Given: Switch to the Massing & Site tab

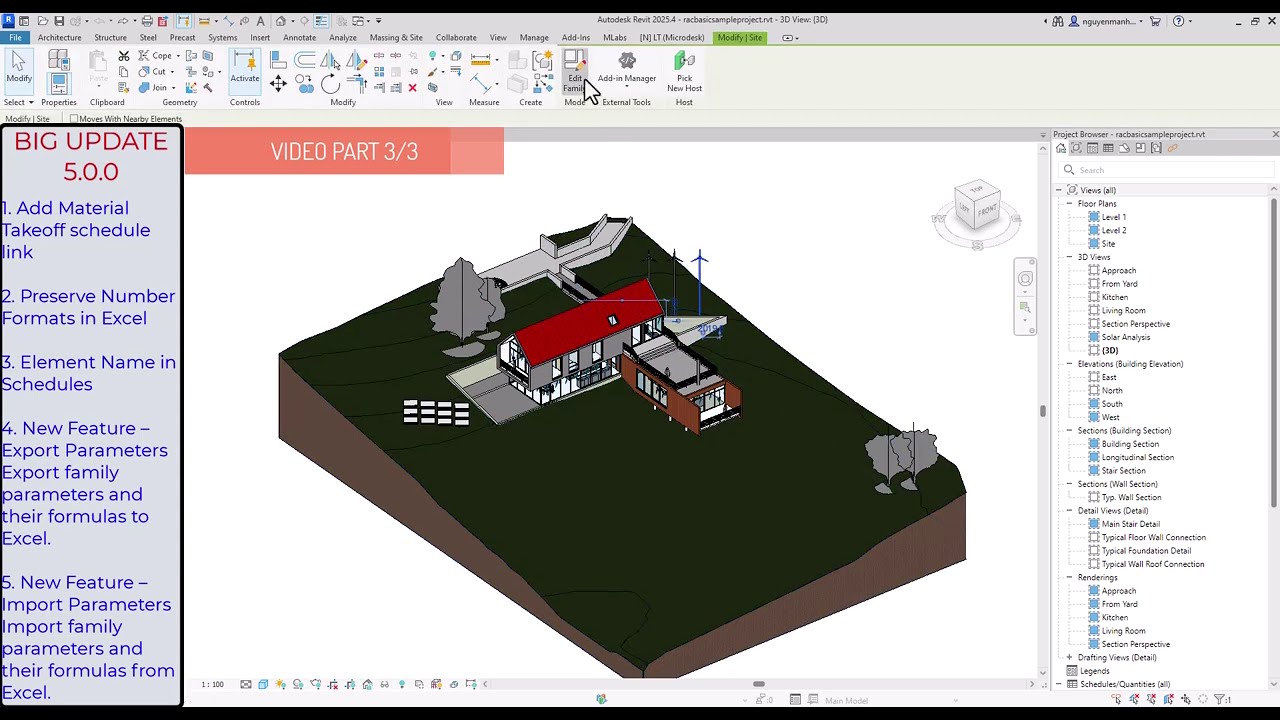Looking at the screenshot, I should click(396, 38).
